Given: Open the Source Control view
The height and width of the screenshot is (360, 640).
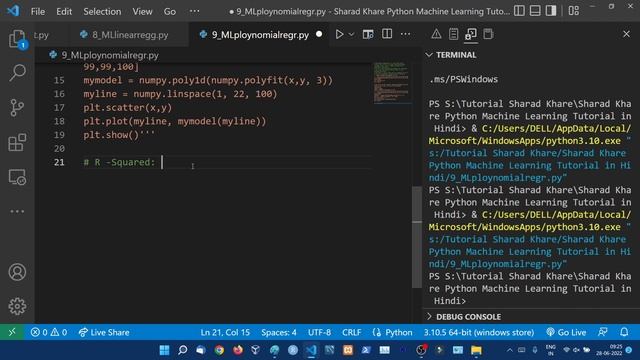Looking at the screenshot, I should [17, 108].
